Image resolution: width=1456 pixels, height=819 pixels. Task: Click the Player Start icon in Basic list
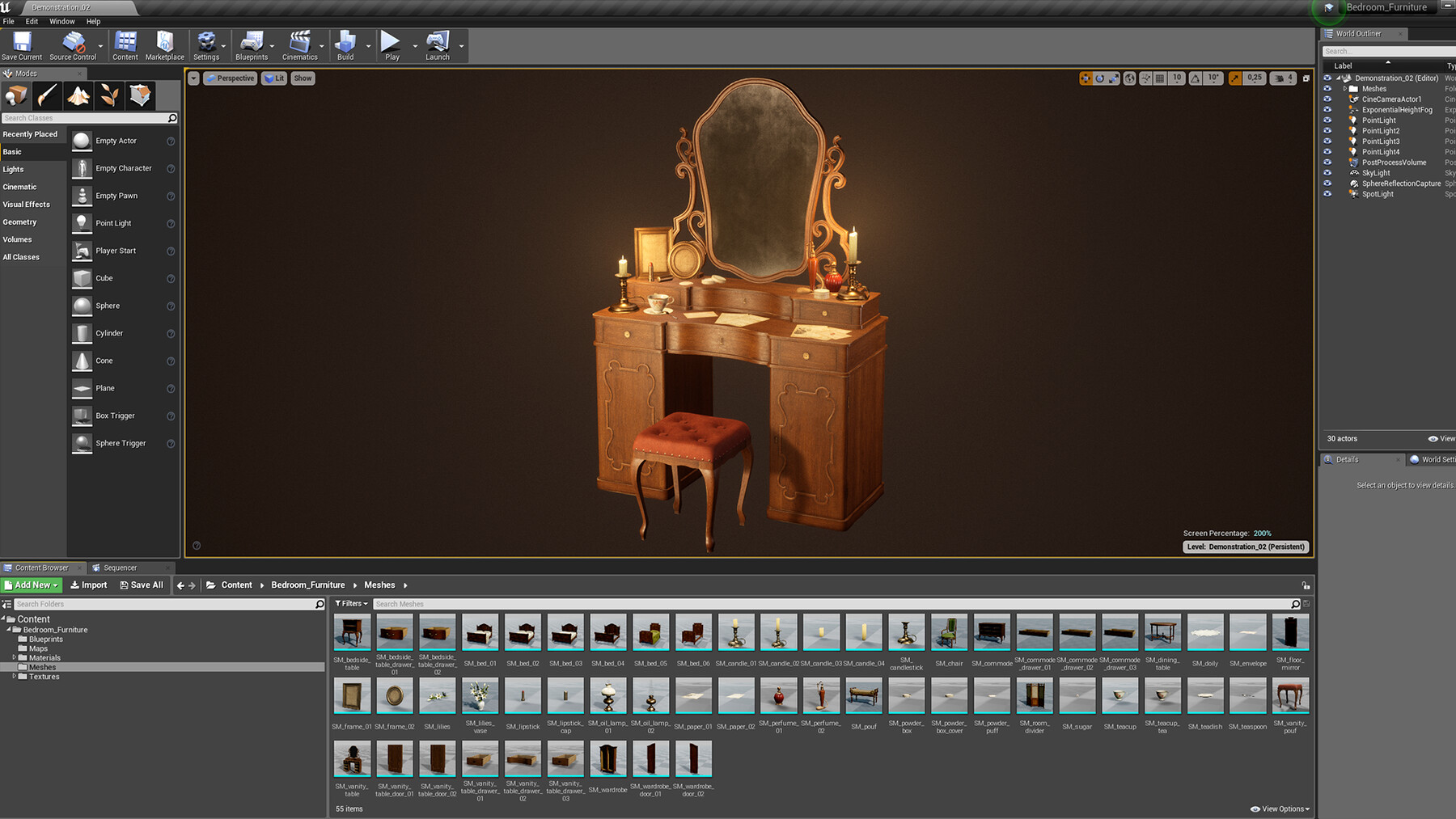pyautogui.click(x=82, y=251)
